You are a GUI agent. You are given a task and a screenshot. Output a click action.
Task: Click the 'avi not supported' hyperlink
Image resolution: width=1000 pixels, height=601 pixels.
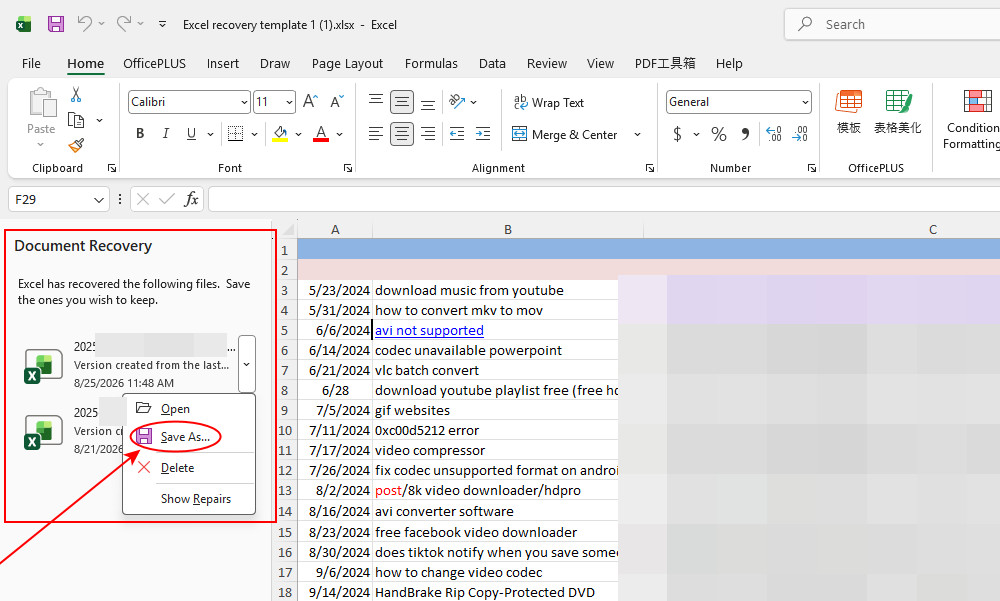[429, 330]
